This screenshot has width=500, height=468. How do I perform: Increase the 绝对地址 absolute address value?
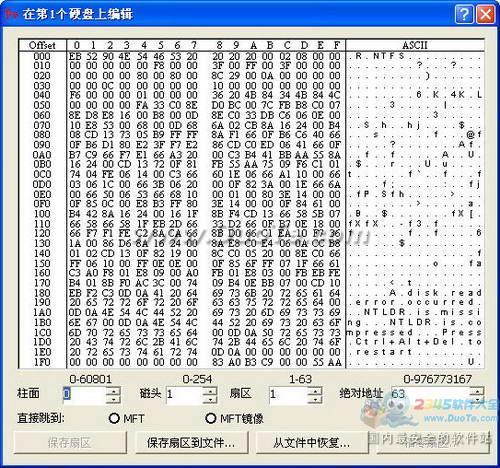point(477,391)
